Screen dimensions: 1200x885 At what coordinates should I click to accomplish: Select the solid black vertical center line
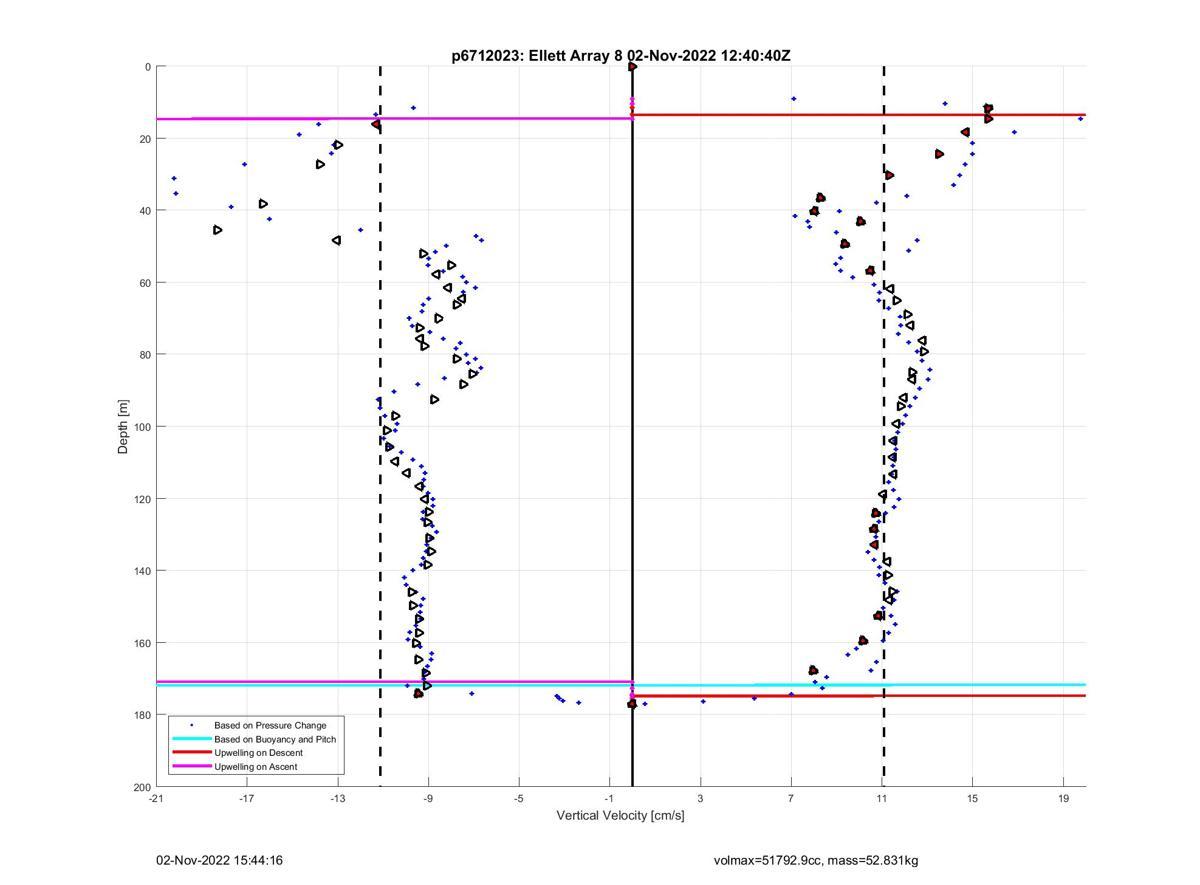point(632,427)
